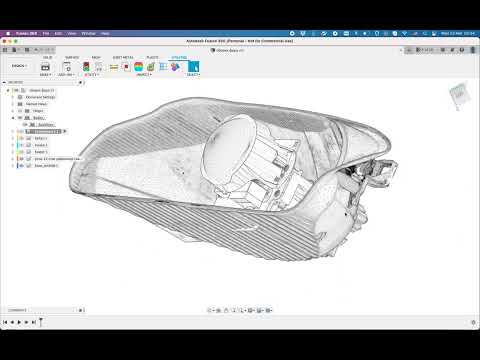
Task: Step timeline back one feature
Action: 12,322
